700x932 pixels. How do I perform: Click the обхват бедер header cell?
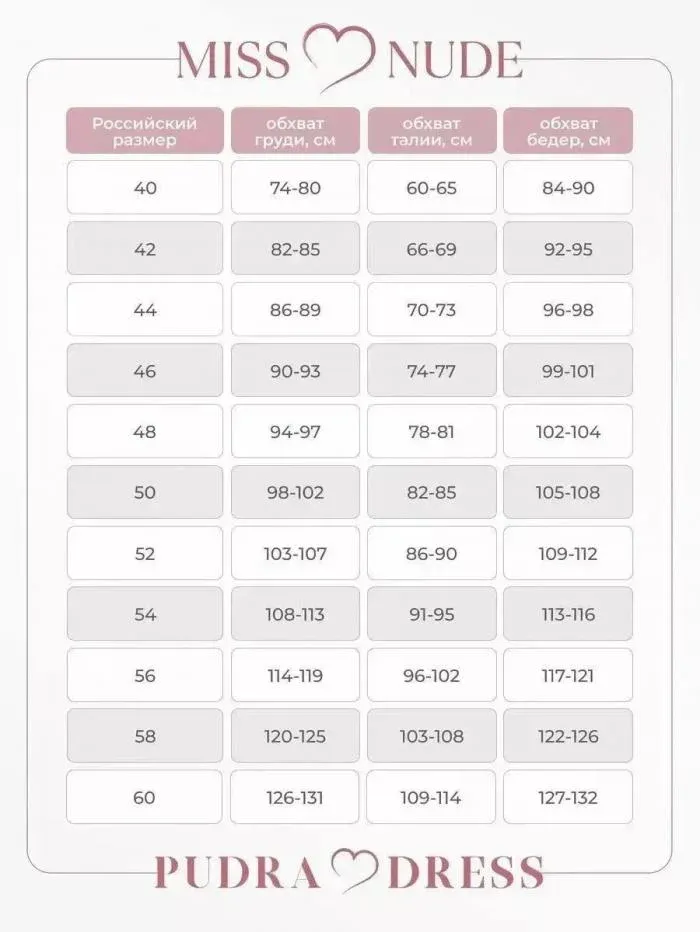pos(568,131)
